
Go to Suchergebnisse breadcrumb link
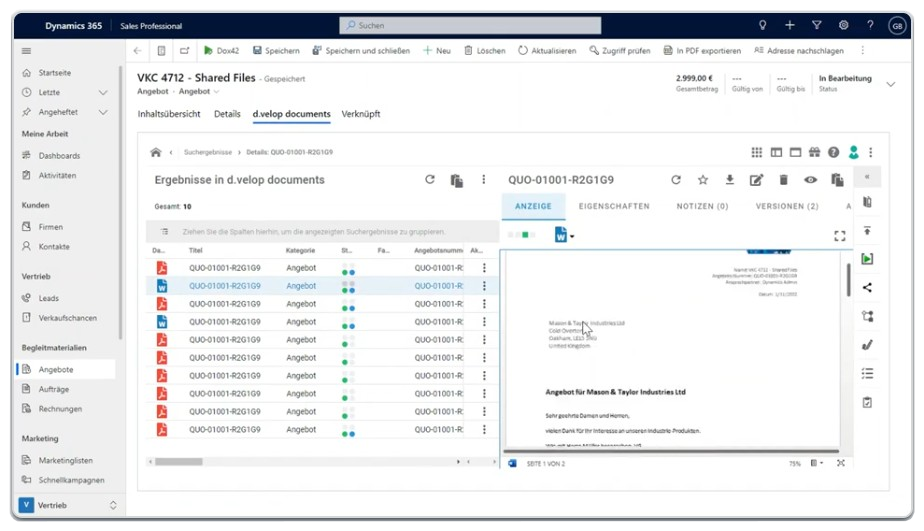207,152
